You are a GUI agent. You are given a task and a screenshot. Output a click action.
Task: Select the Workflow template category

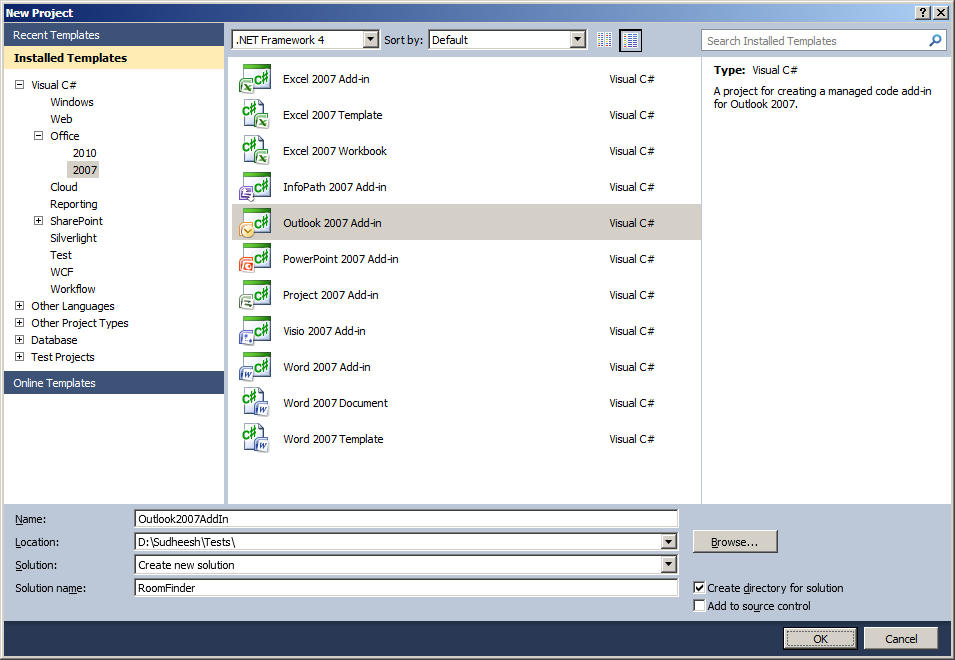click(x=72, y=289)
